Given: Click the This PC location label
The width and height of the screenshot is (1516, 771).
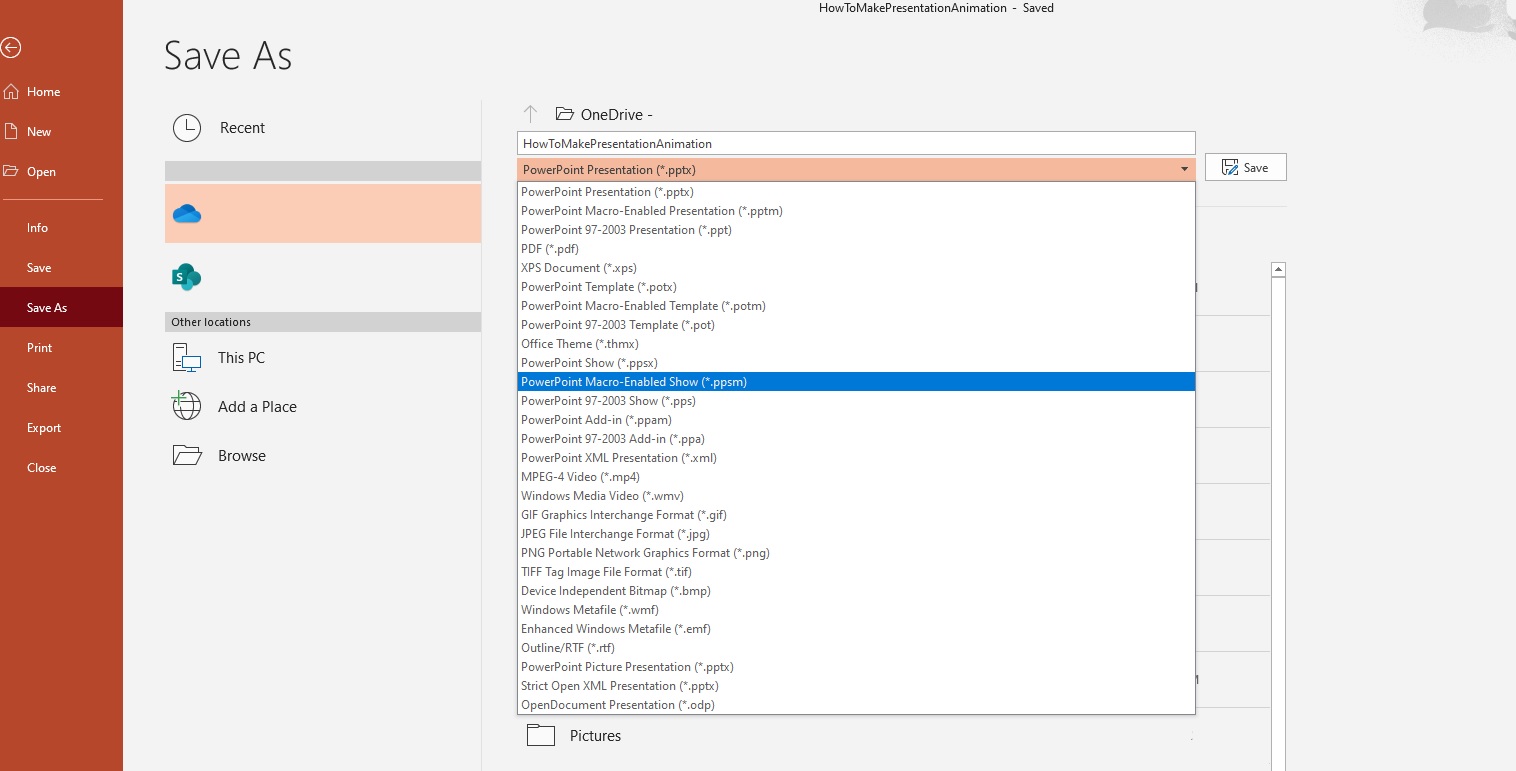Looking at the screenshot, I should [x=241, y=358].
